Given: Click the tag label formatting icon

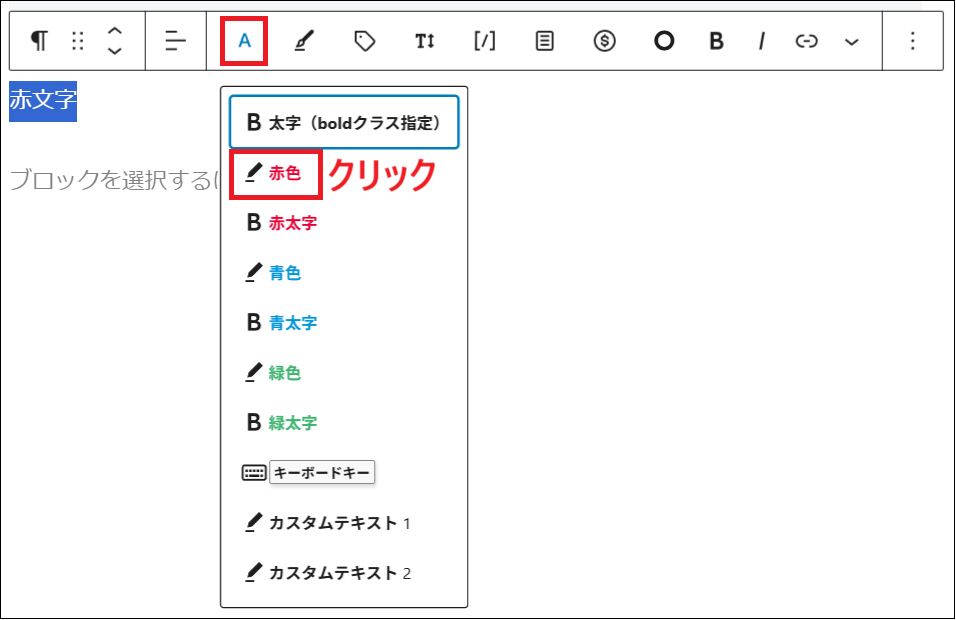Looking at the screenshot, I should pyautogui.click(x=364, y=41).
